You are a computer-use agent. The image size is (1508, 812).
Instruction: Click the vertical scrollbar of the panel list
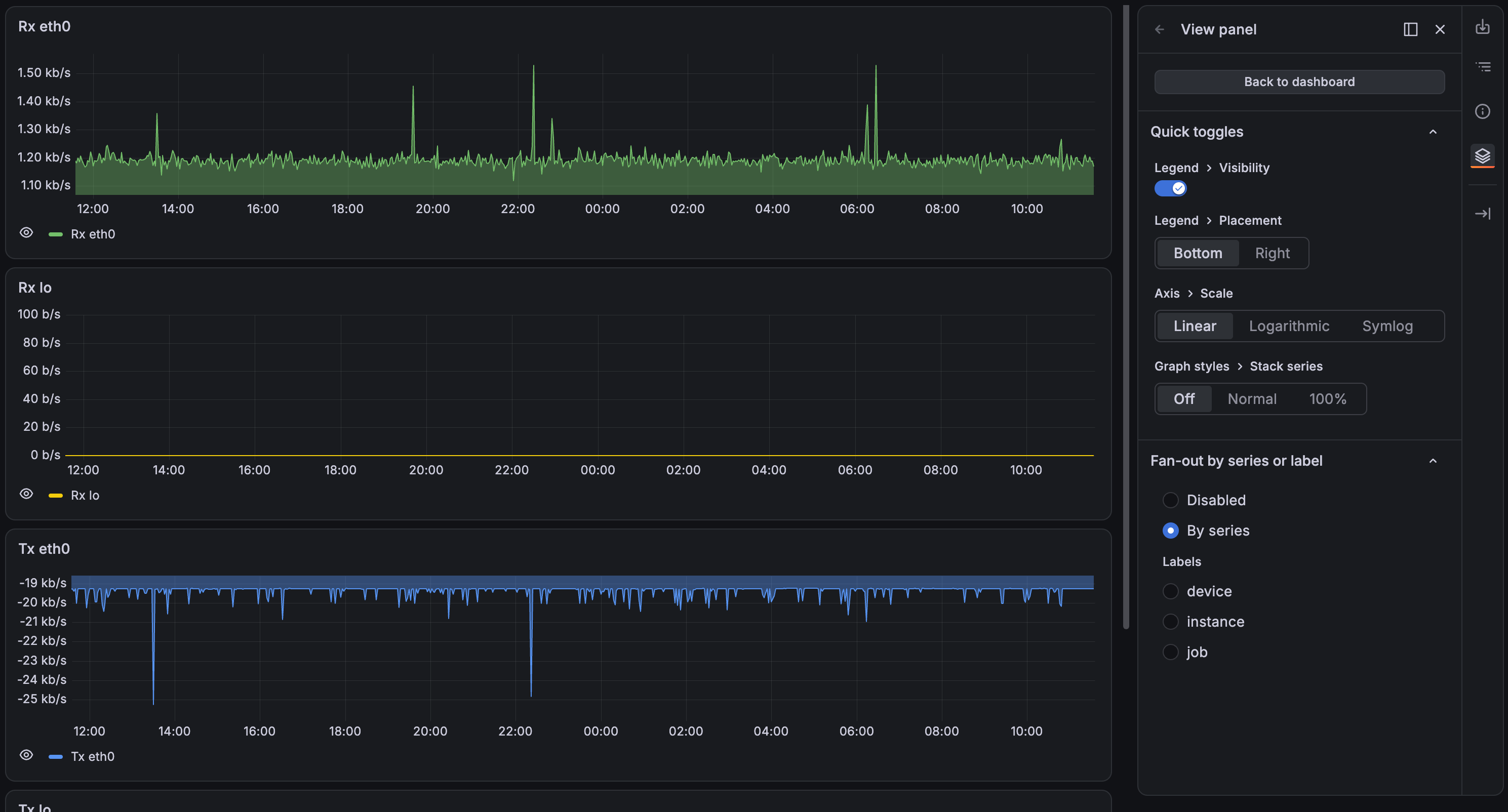pyautogui.click(x=1126, y=316)
